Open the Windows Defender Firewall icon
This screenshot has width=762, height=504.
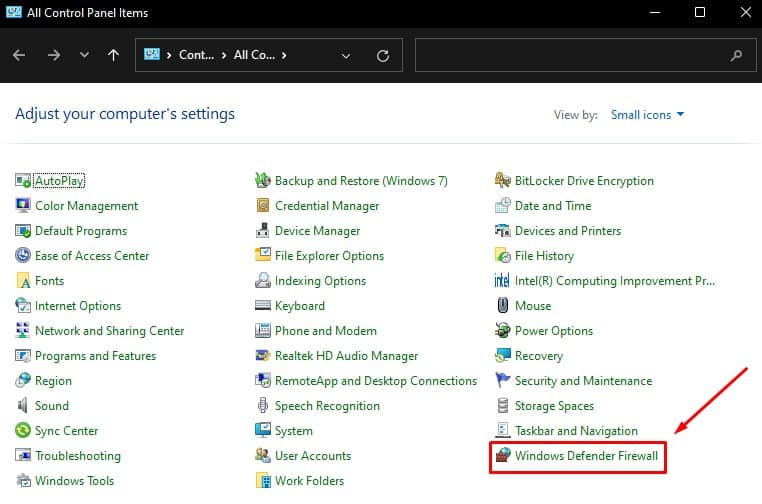point(502,456)
